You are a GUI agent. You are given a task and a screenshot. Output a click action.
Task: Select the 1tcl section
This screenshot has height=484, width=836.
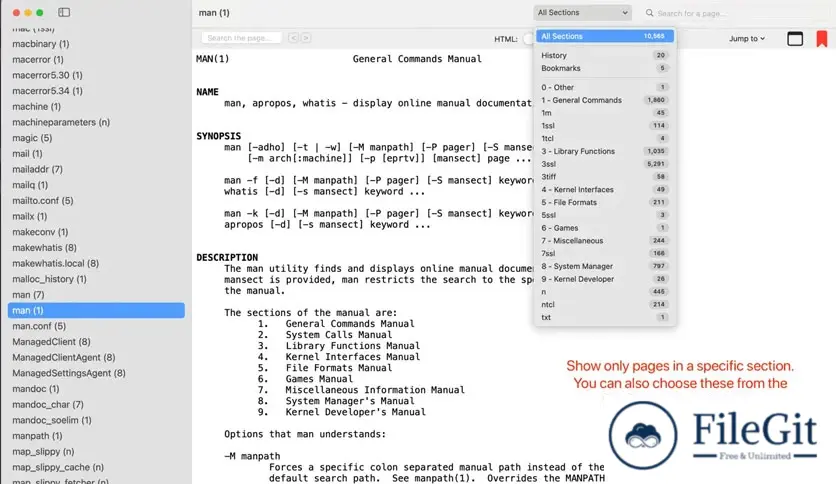[605, 139]
